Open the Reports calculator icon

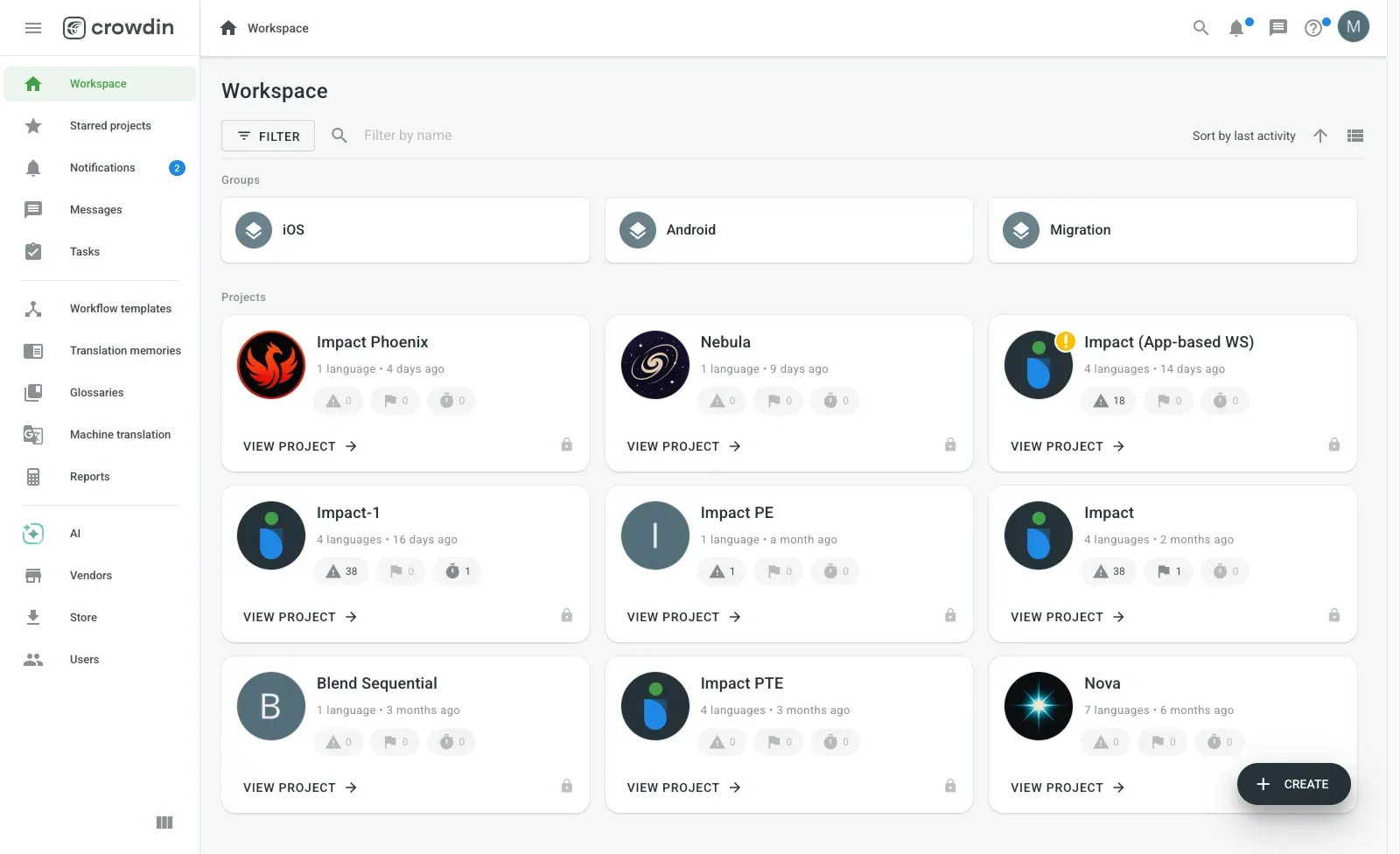(x=33, y=476)
